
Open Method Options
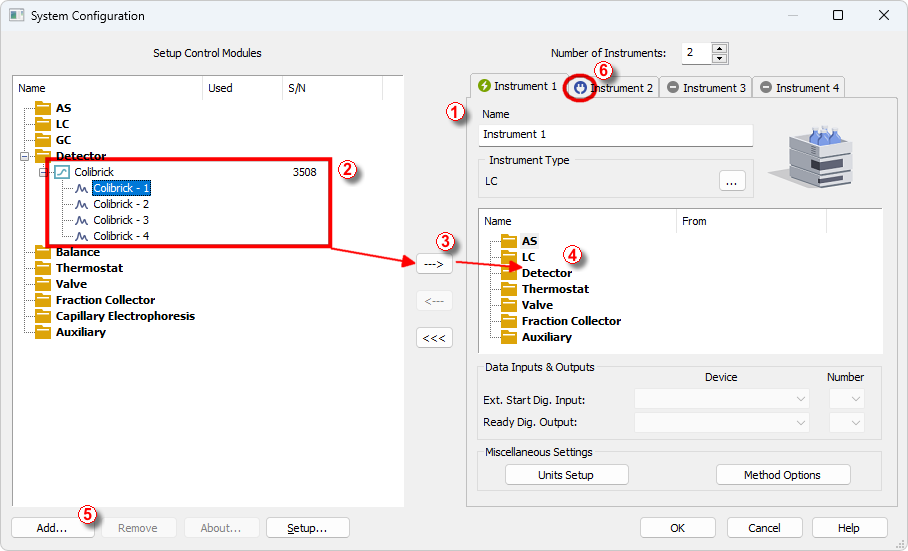pos(782,475)
